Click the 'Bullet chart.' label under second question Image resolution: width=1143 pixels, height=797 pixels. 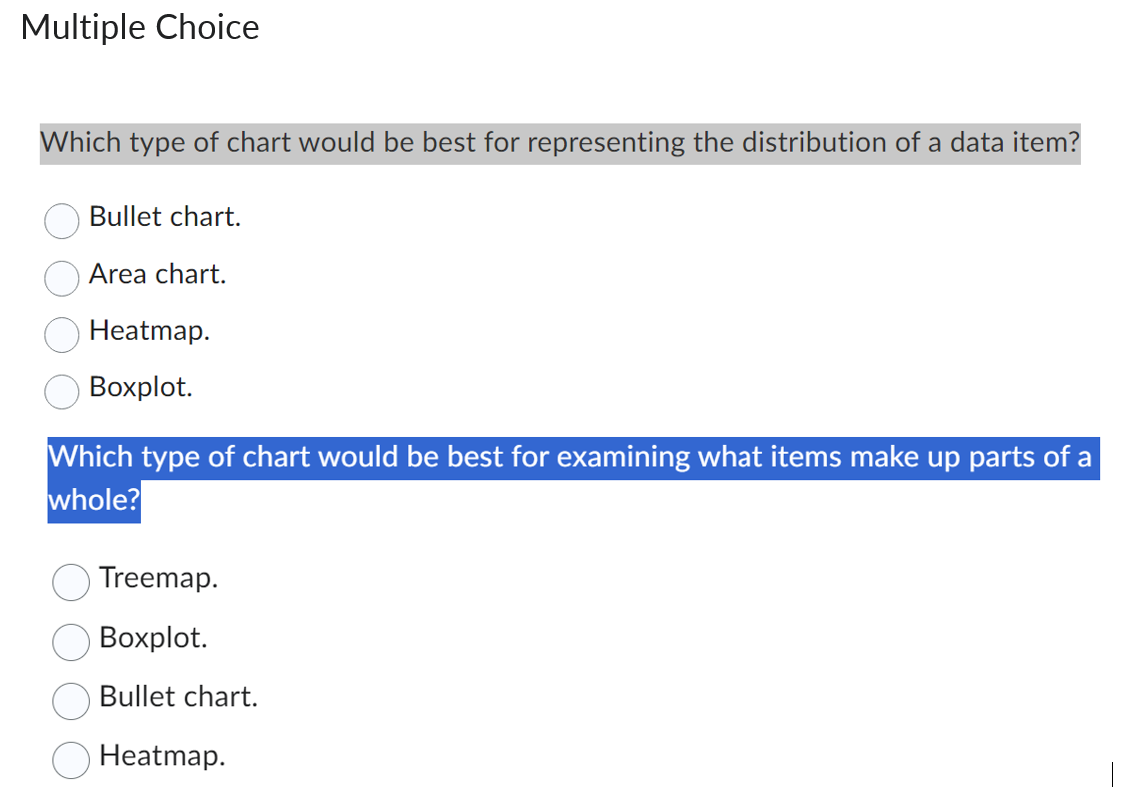pyautogui.click(x=178, y=697)
